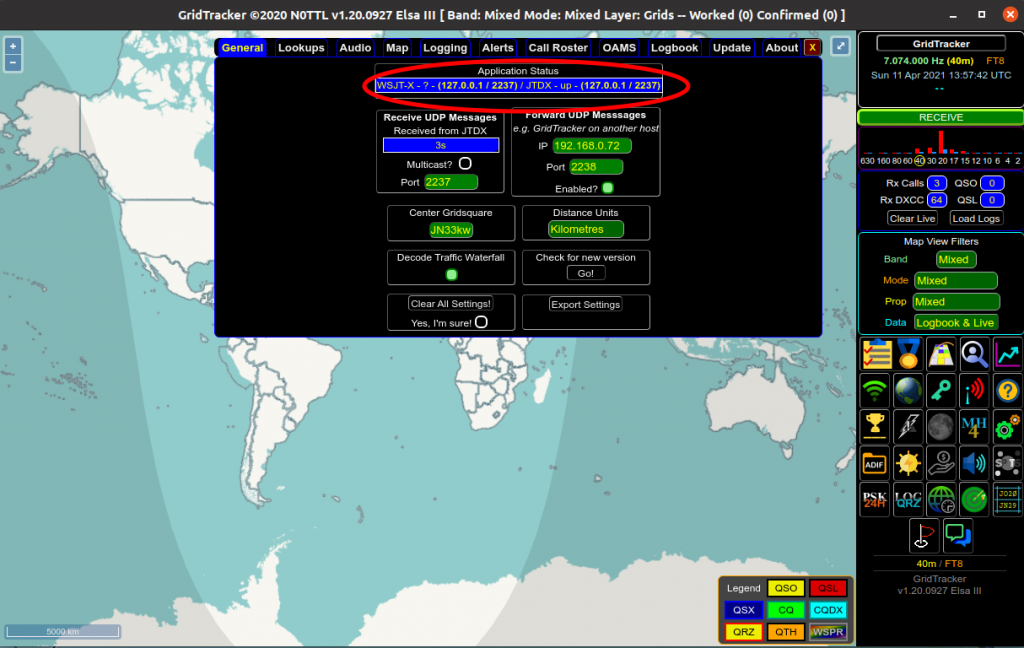Open the yellow question mark help icon
The width and height of the screenshot is (1024, 648).
pos(1007,391)
